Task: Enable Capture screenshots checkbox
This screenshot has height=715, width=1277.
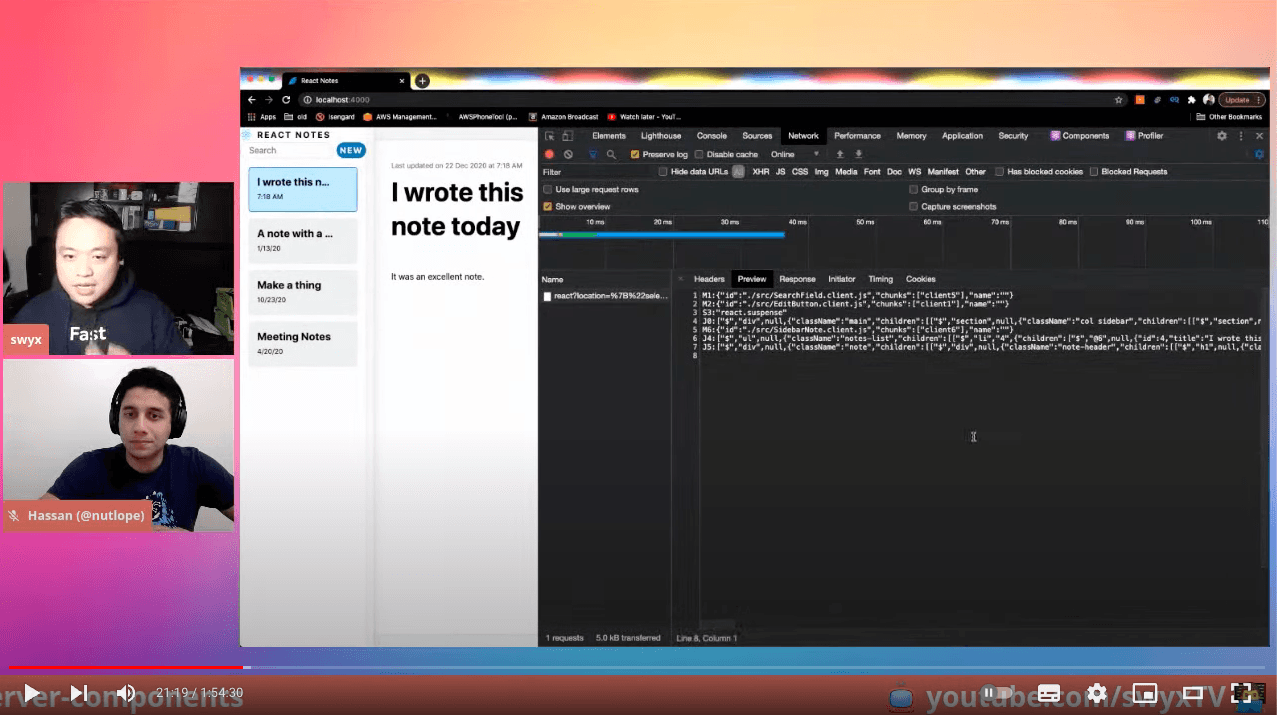Action: (x=912, y=206)
